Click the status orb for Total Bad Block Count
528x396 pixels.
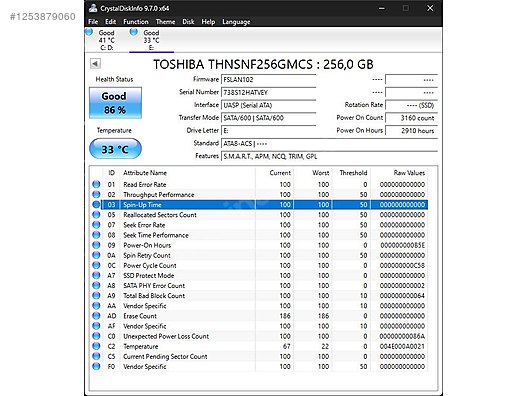(x=96, y=295)
